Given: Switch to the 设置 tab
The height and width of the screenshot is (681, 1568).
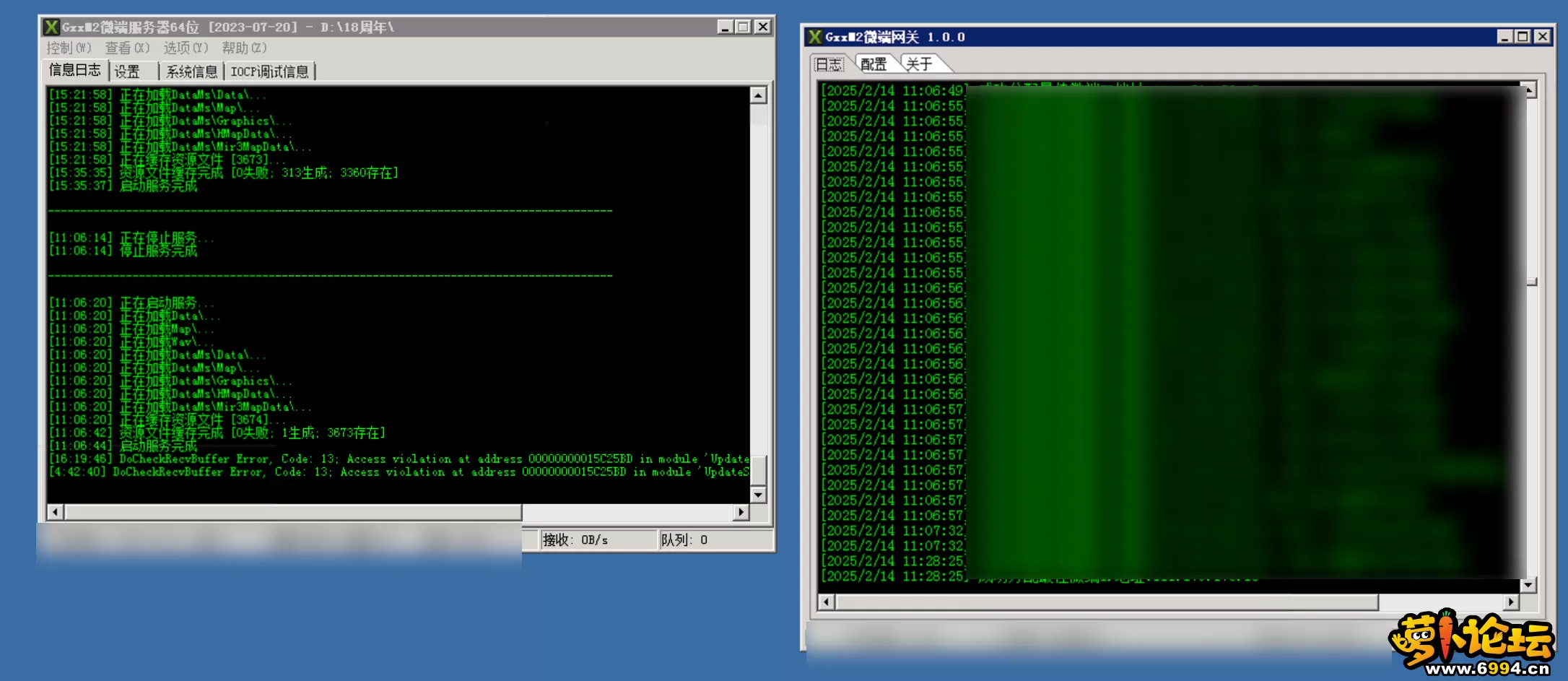Looking at the screenshot, I should 127,71.
